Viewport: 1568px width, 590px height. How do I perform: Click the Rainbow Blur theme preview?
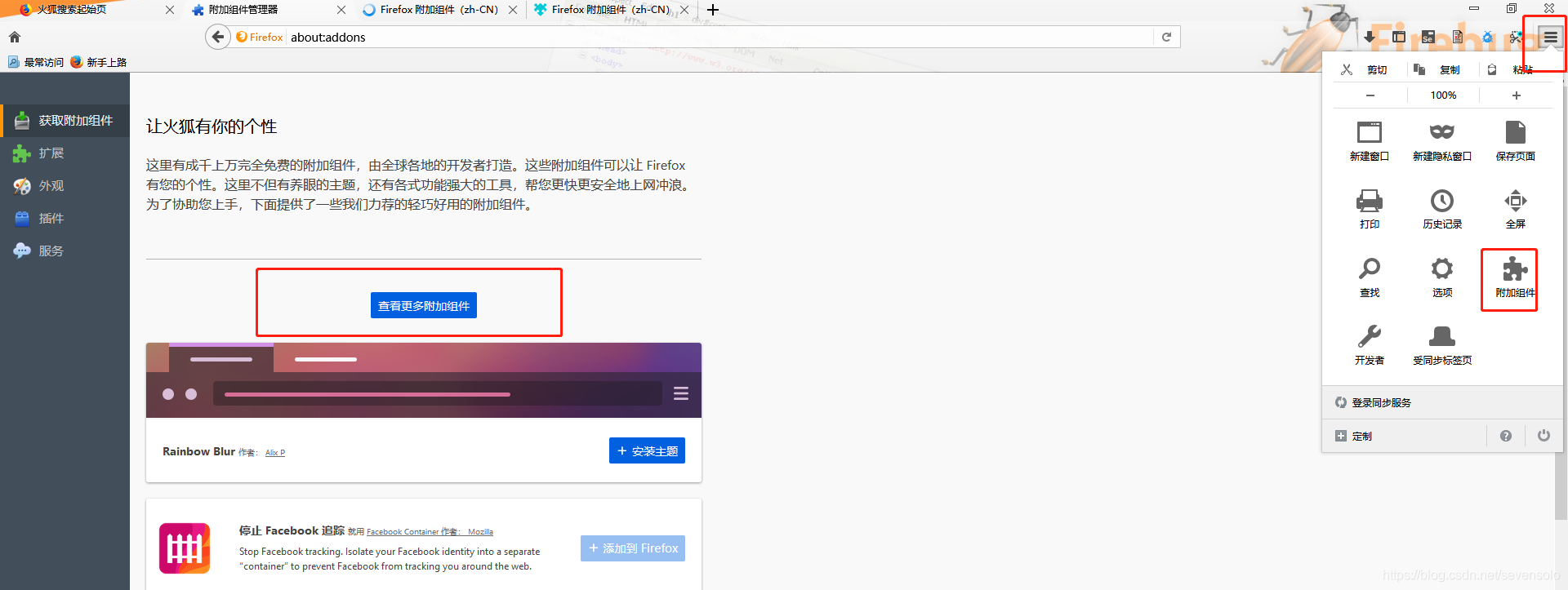[424, 380]
